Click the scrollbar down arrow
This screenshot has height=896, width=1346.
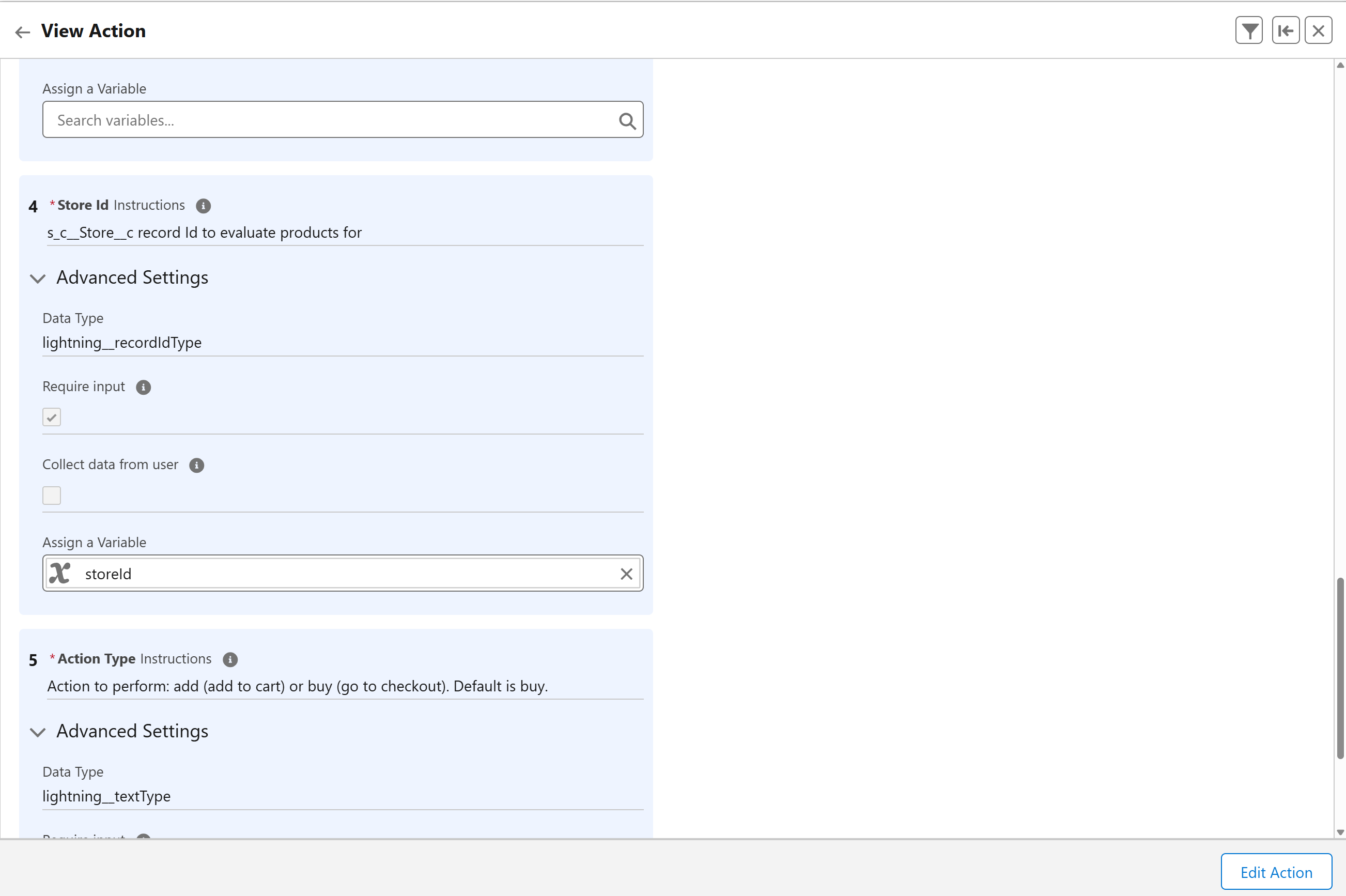pyautogui.click(x=1340, y=832)
